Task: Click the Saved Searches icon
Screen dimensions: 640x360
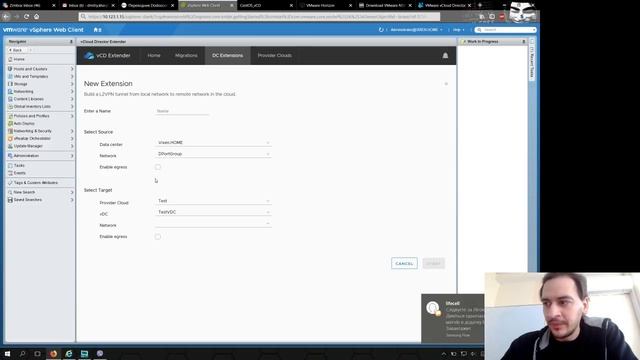Action: [10, 200]
